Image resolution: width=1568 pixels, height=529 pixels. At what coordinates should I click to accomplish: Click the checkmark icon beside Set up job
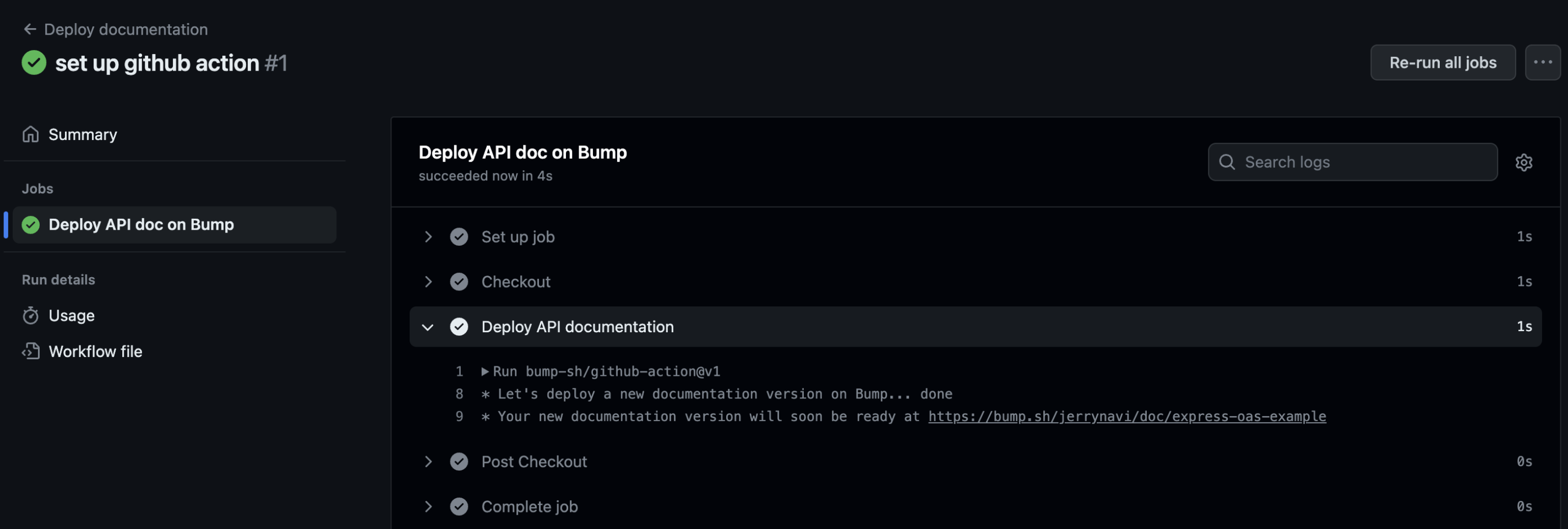459,236
